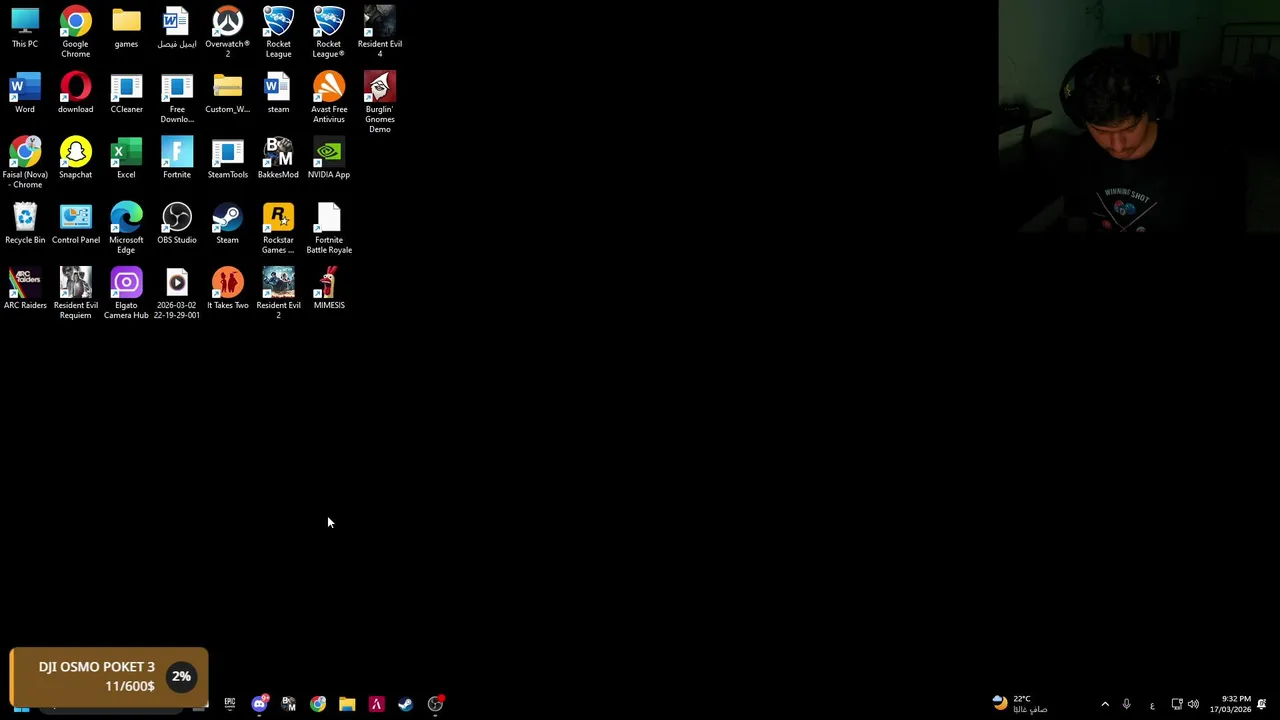1280x720 pixels.
Task: Select the Rocket League icon without ® symbol
Action: pyautogui.click(x=278, y=31)
